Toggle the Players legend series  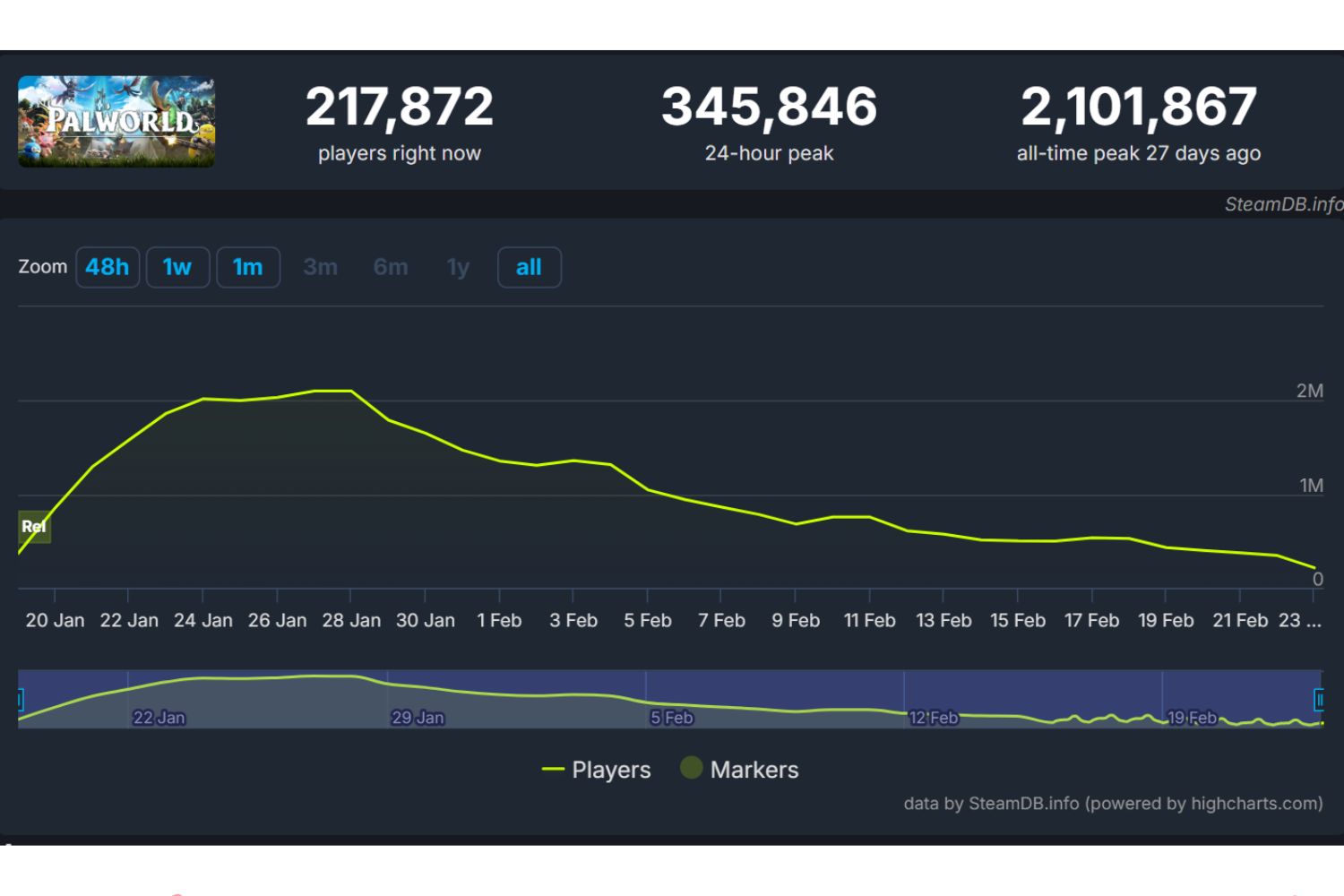(x=597, y=770)
